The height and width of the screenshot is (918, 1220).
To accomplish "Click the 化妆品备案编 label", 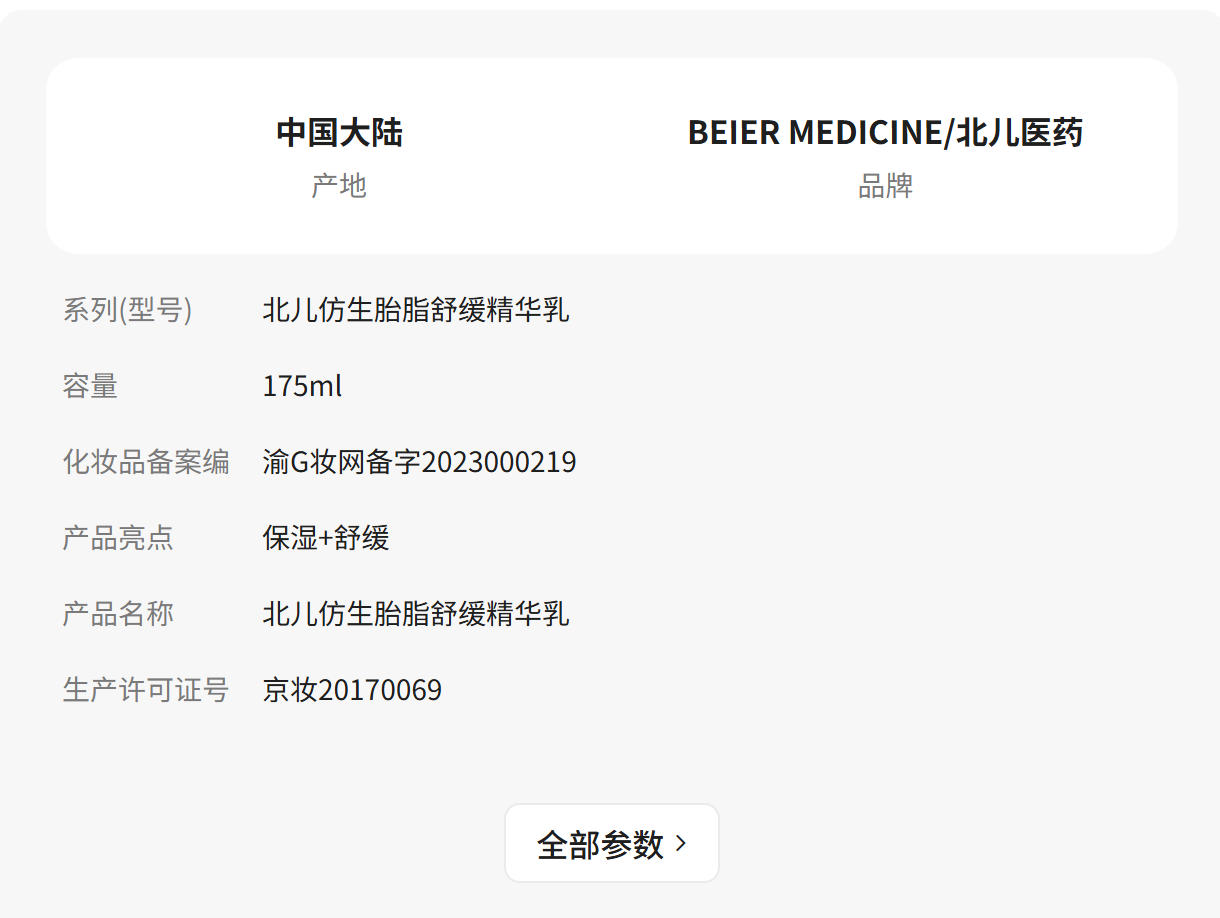I will (x=146, y=462).
